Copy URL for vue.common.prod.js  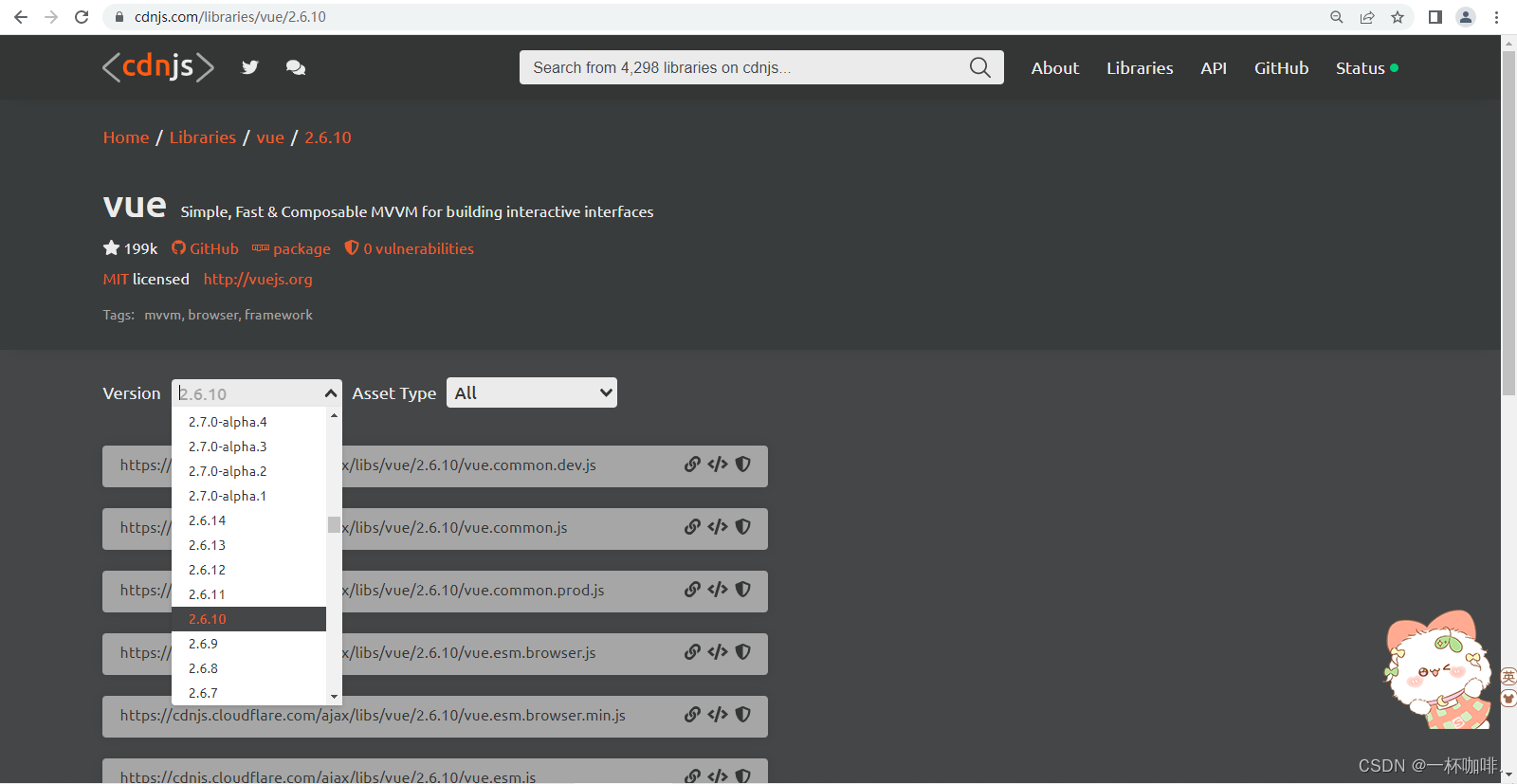pos(693,590)
